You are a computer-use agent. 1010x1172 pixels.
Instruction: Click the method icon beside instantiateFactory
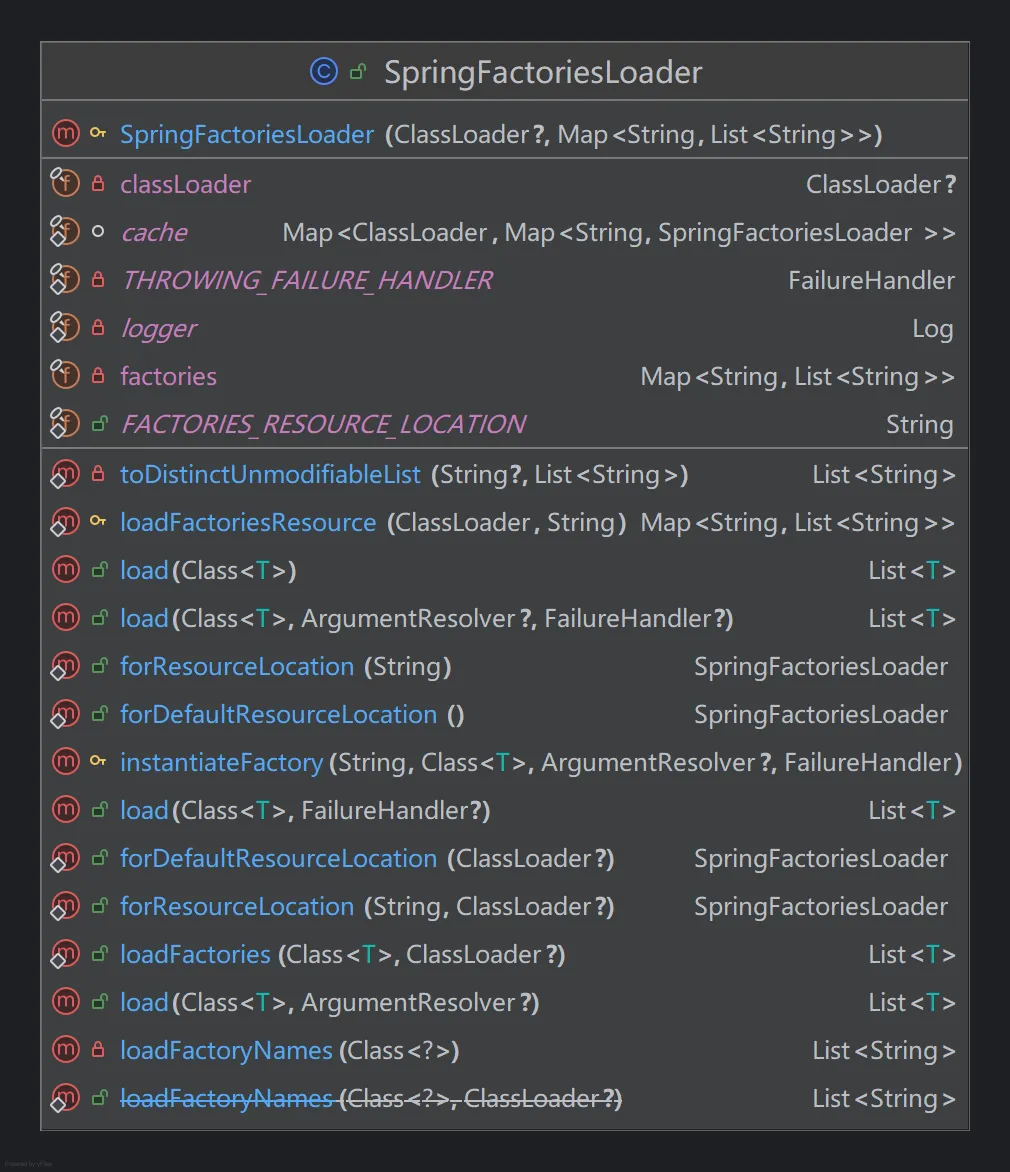[x=65, y=762]
